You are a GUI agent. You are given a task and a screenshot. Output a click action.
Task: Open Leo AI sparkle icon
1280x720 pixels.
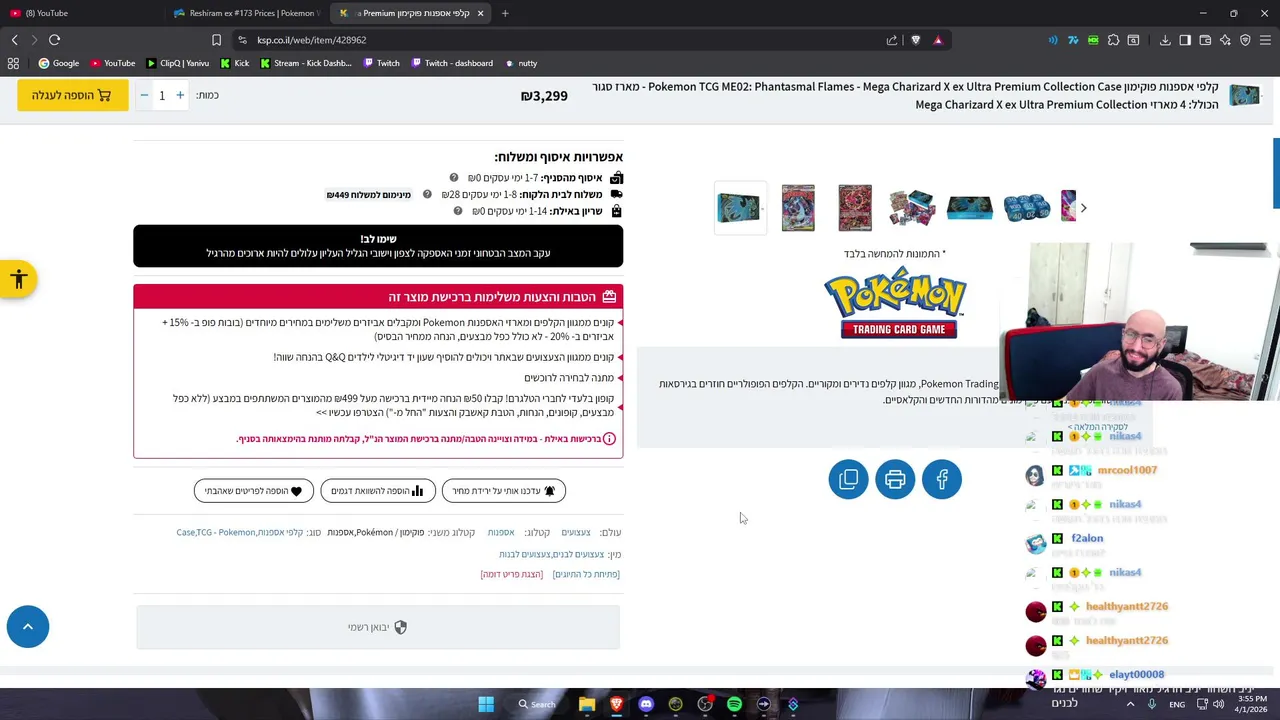click(x=1225, y=40)
